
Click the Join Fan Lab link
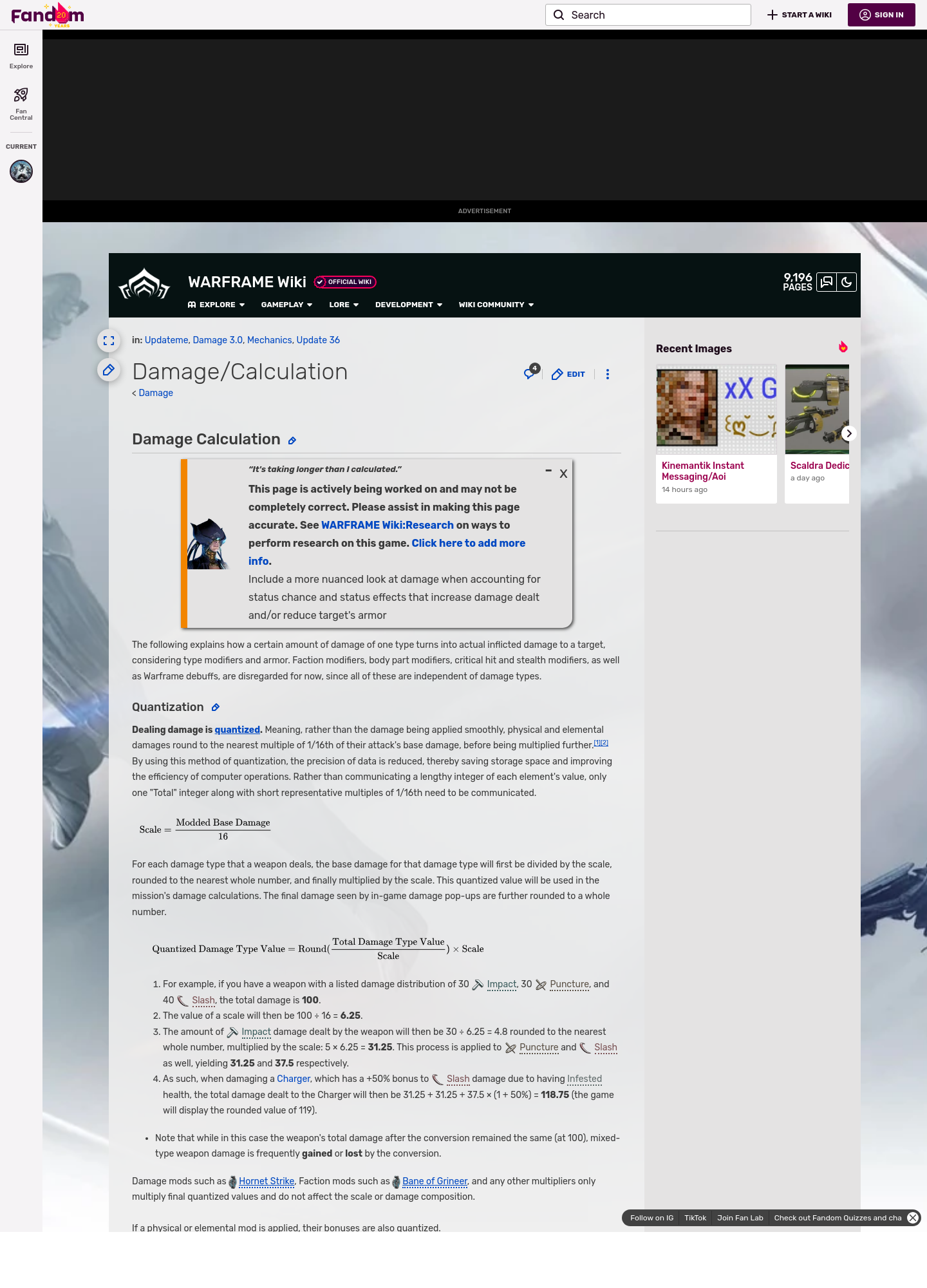(740, 1218)
